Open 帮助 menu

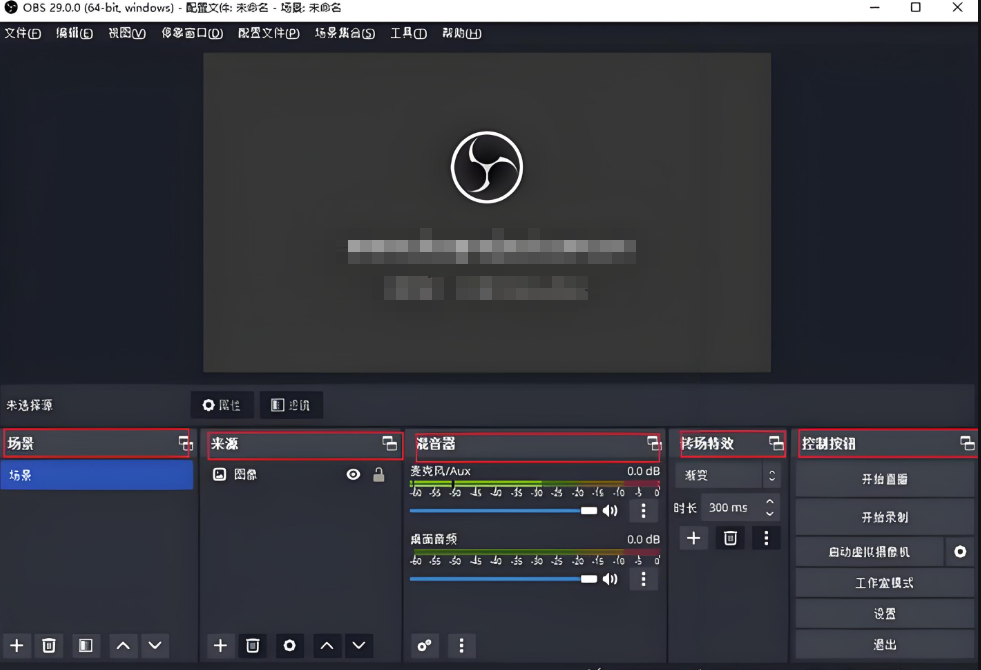[462, 33]
